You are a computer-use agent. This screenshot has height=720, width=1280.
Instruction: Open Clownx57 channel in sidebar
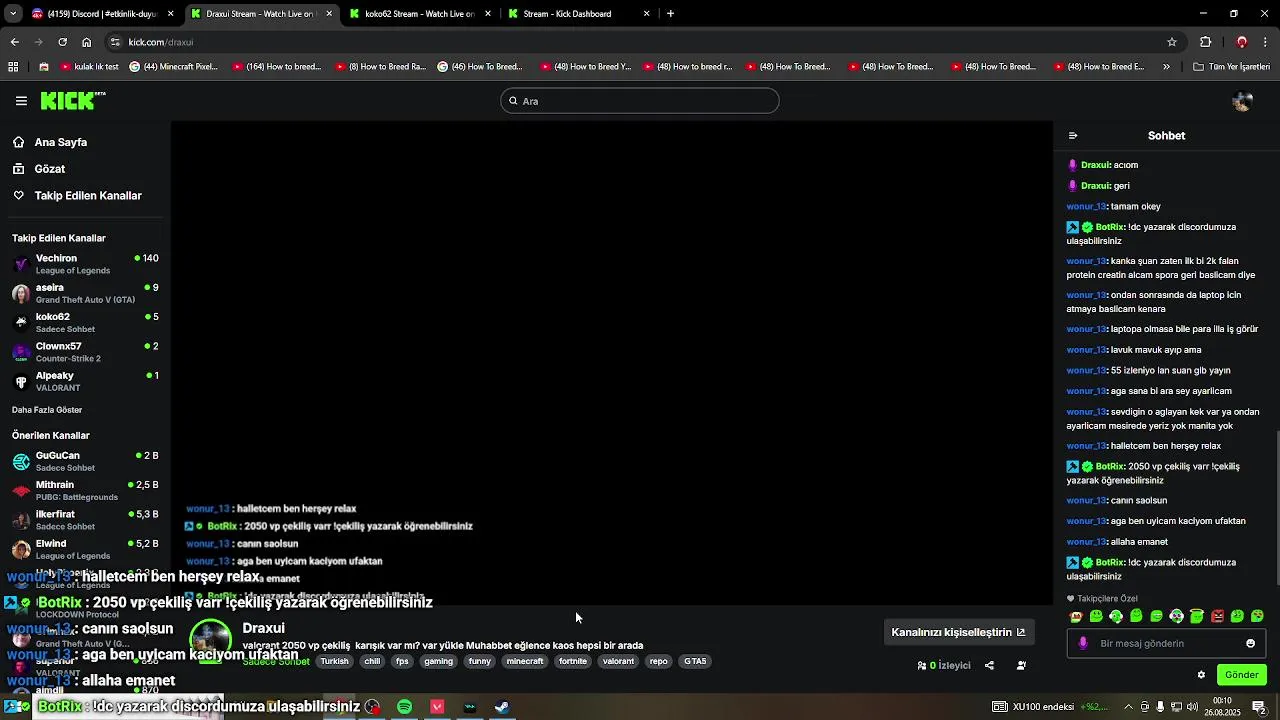tap(86, 352)
